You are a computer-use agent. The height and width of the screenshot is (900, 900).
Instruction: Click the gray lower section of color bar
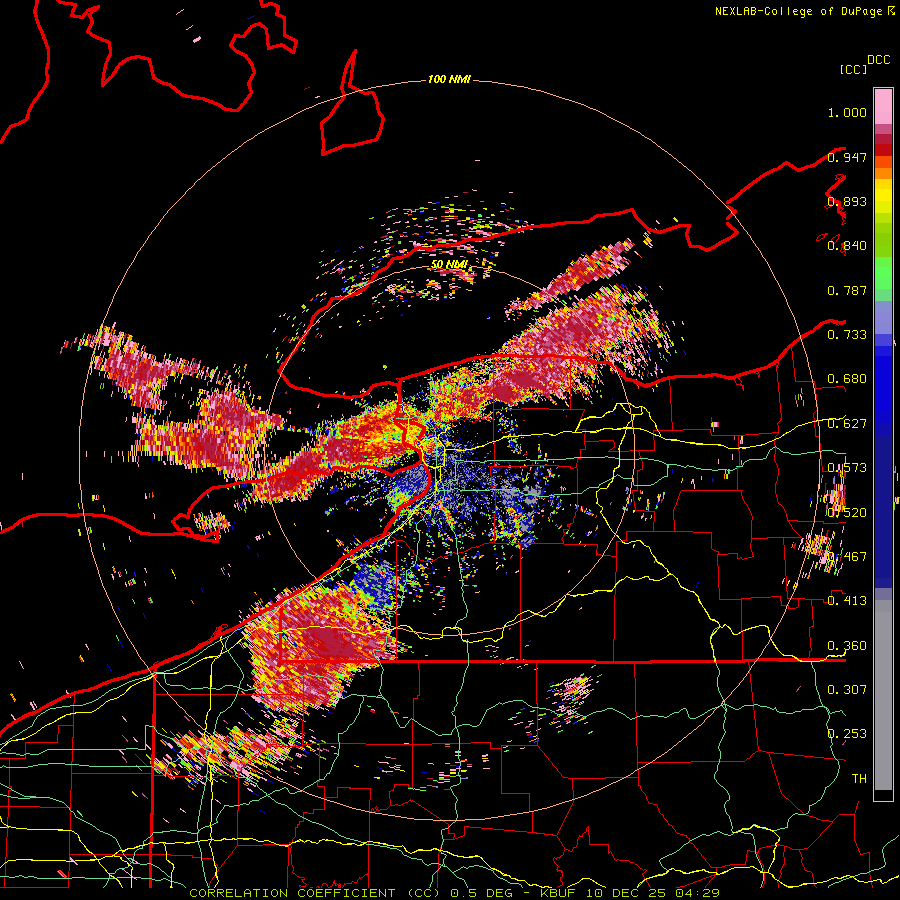click(883, 695)
